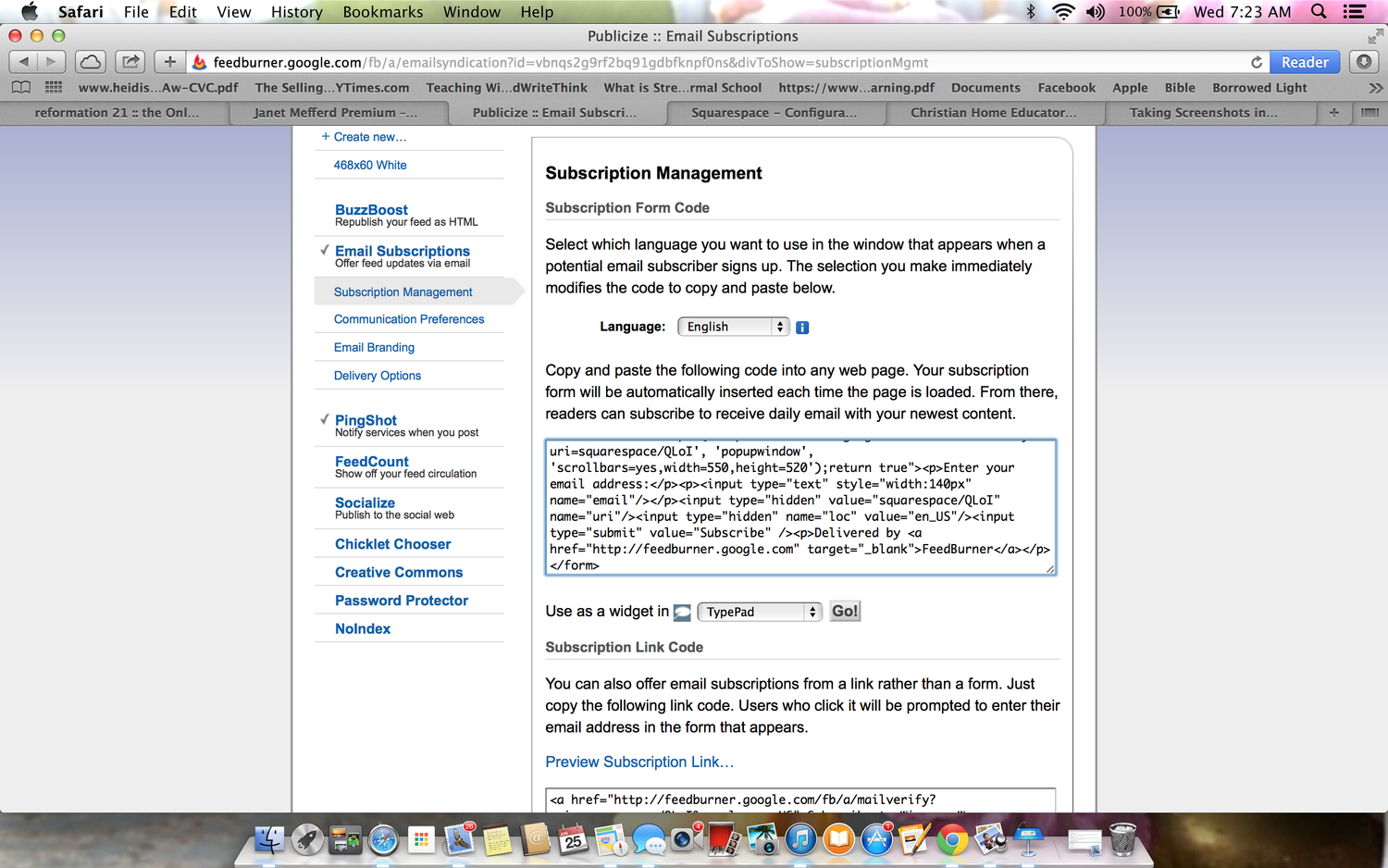
Task: Open Chicklet Chooser link
Action: point(392,544)
